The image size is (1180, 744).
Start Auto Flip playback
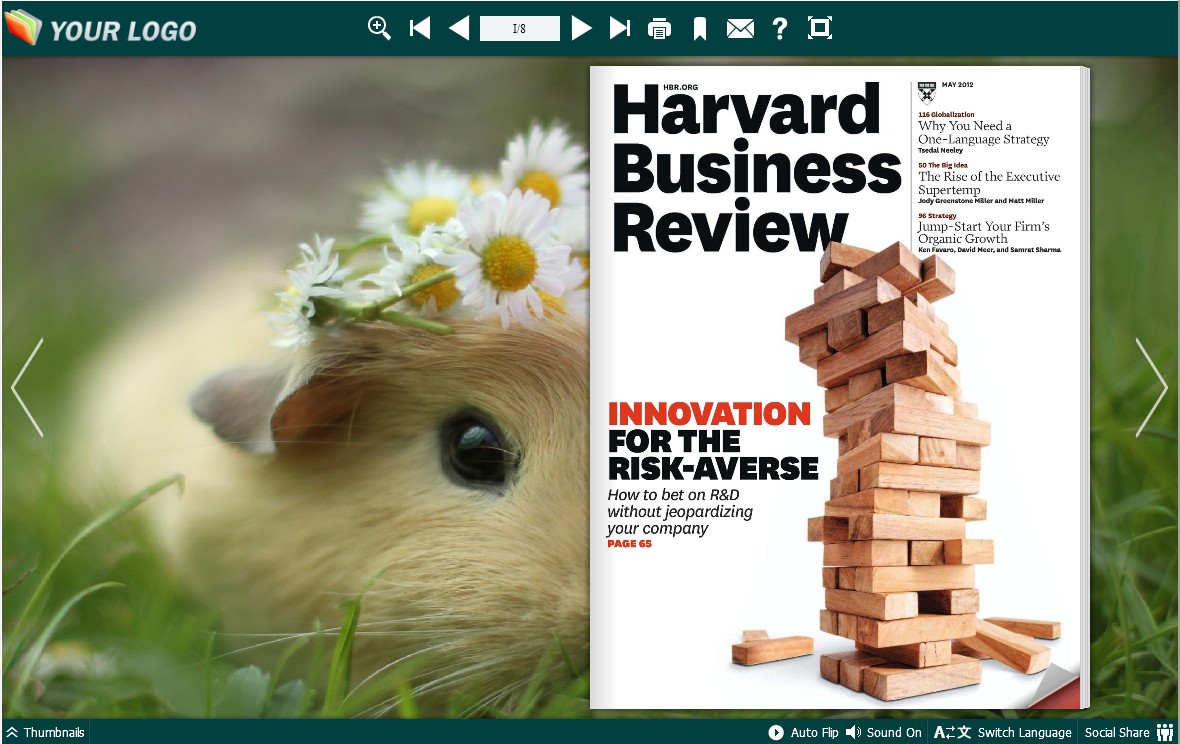tap(803, 733)
